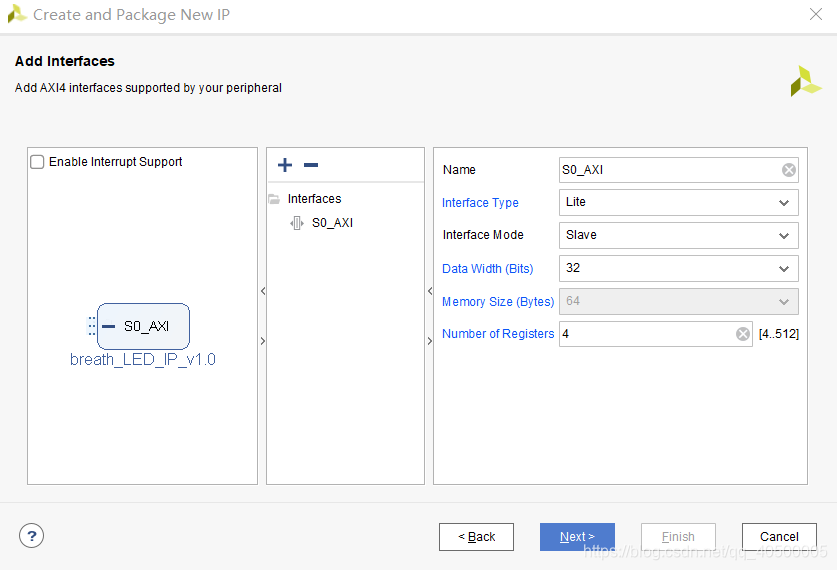Image resolution: width=837 pixels, height=570 pixels.
Task: Open the help question mark icon
Action: pyautogui.click(x=31, y=535)
